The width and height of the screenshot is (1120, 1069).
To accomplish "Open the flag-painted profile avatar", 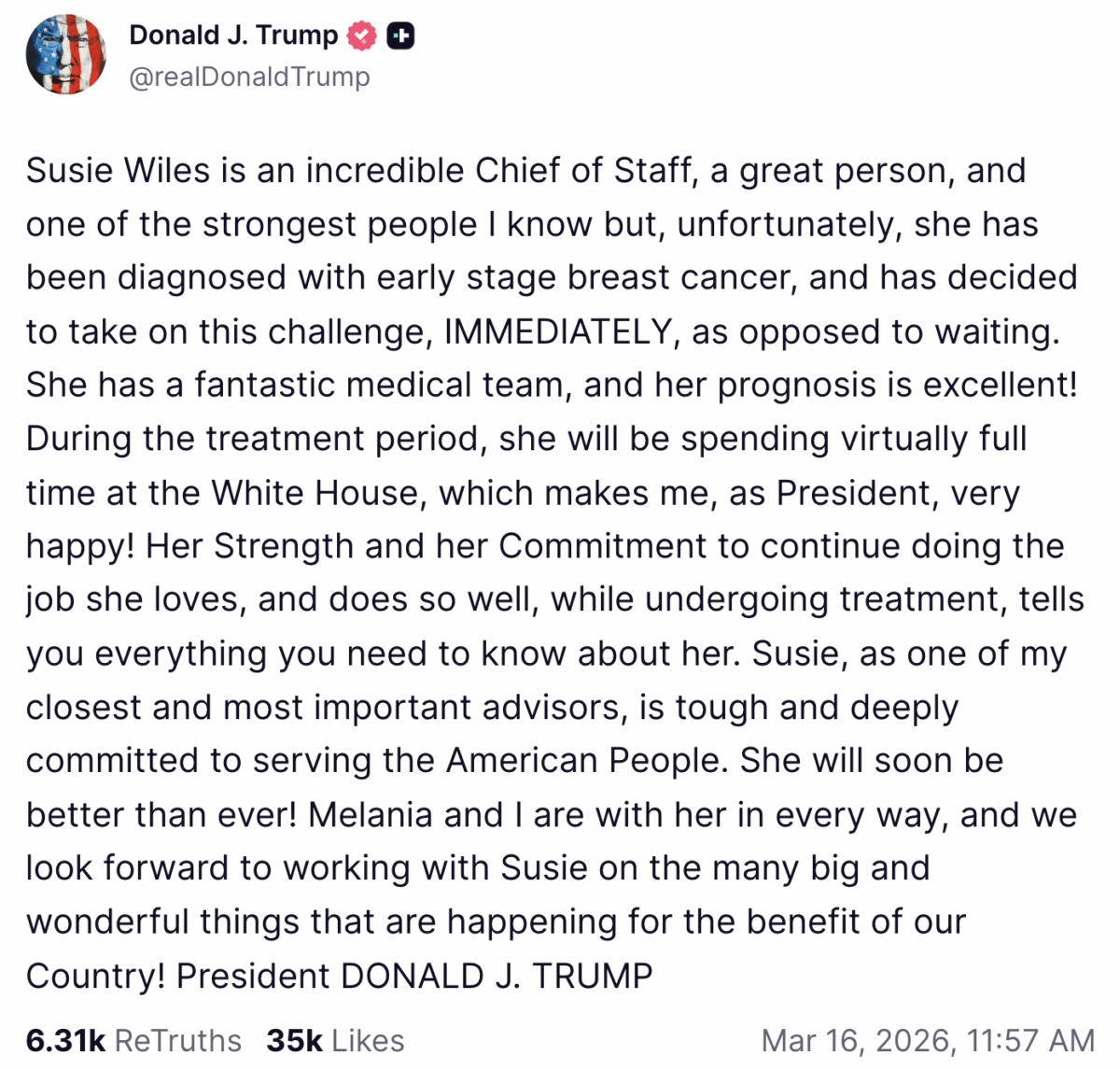I will 65,54.
